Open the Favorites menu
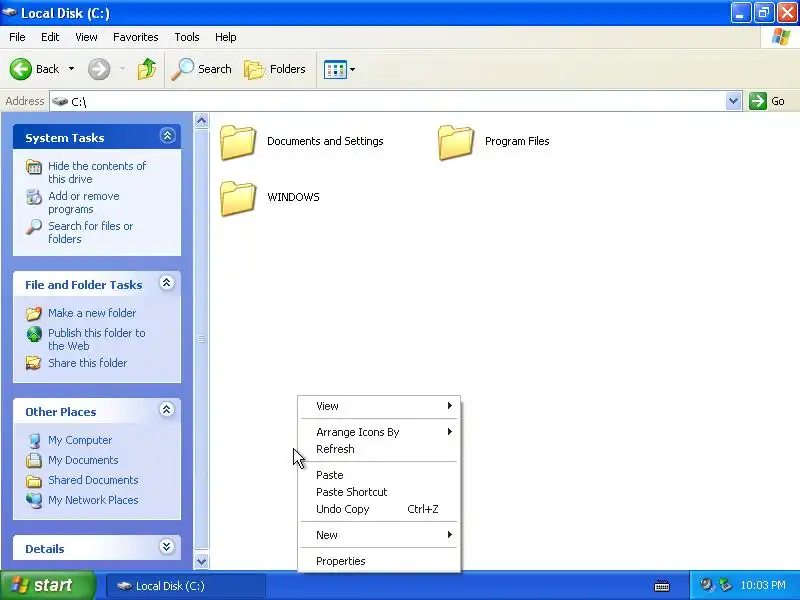 pos(136,37)
